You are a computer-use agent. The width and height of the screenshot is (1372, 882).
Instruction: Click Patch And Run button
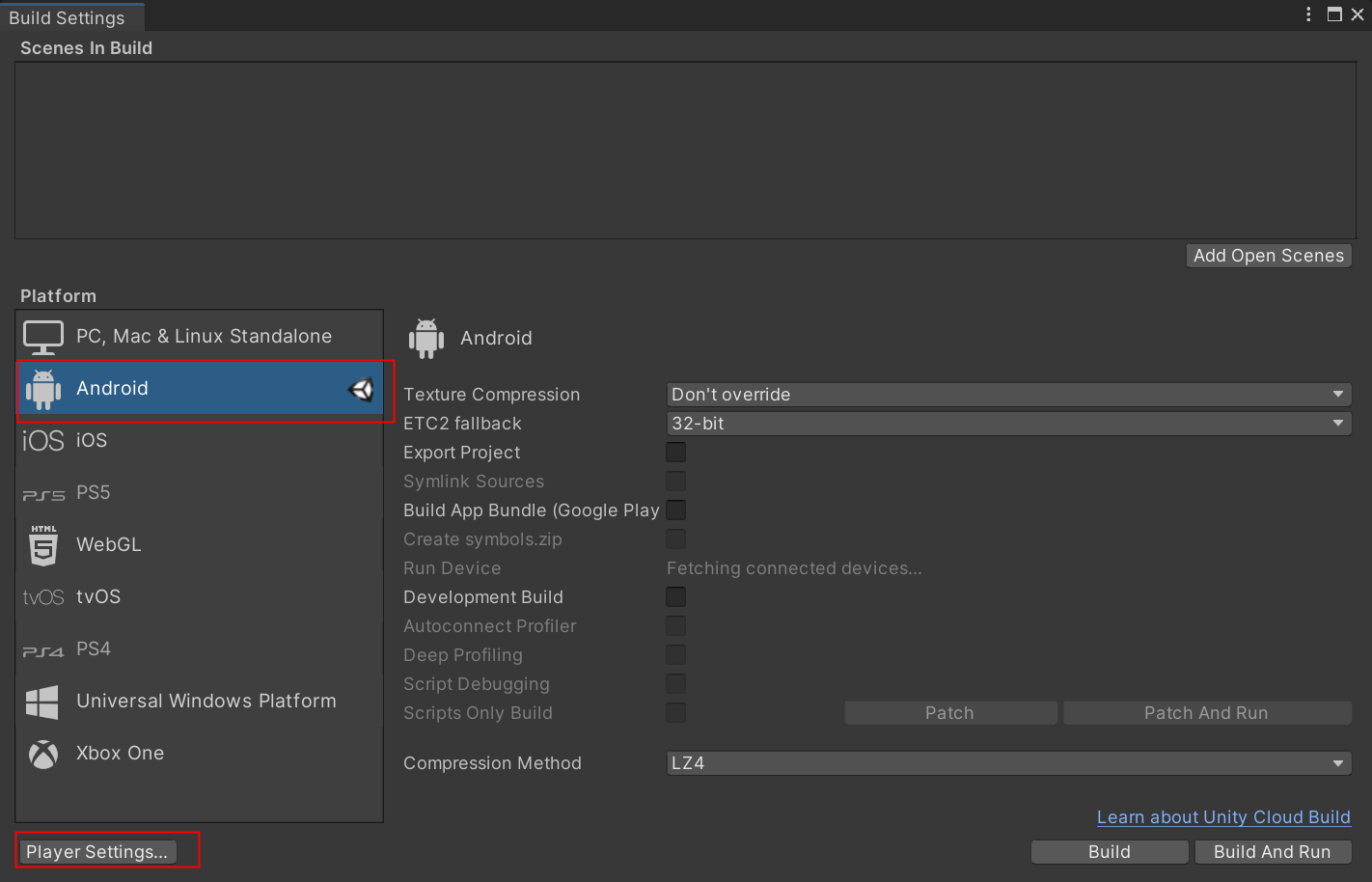[1207, 713]
